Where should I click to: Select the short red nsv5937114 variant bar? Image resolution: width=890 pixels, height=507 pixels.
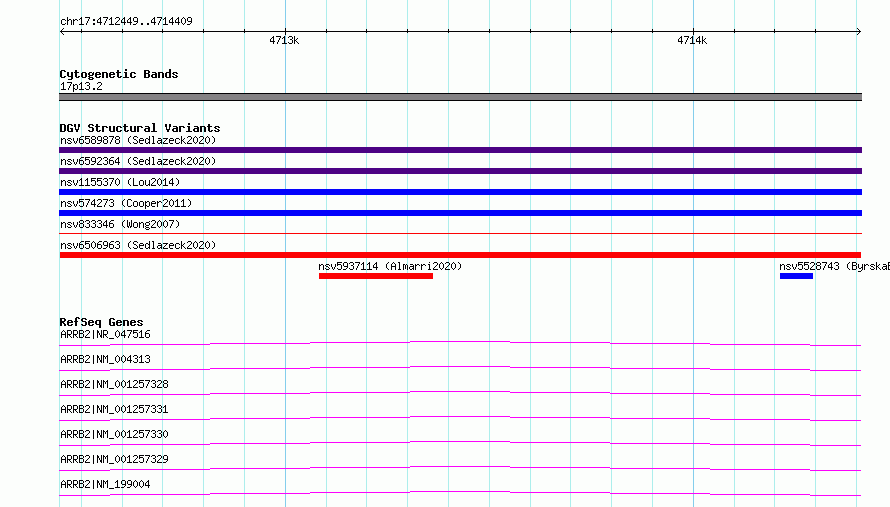point(376,276)
